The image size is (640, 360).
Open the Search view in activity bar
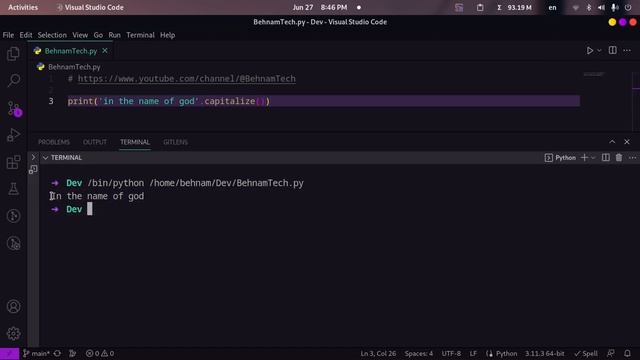coord(13,80)
